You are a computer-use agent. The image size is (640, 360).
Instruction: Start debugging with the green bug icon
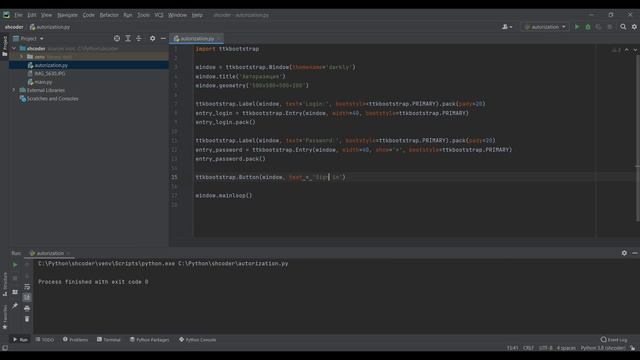coord(588,27)
